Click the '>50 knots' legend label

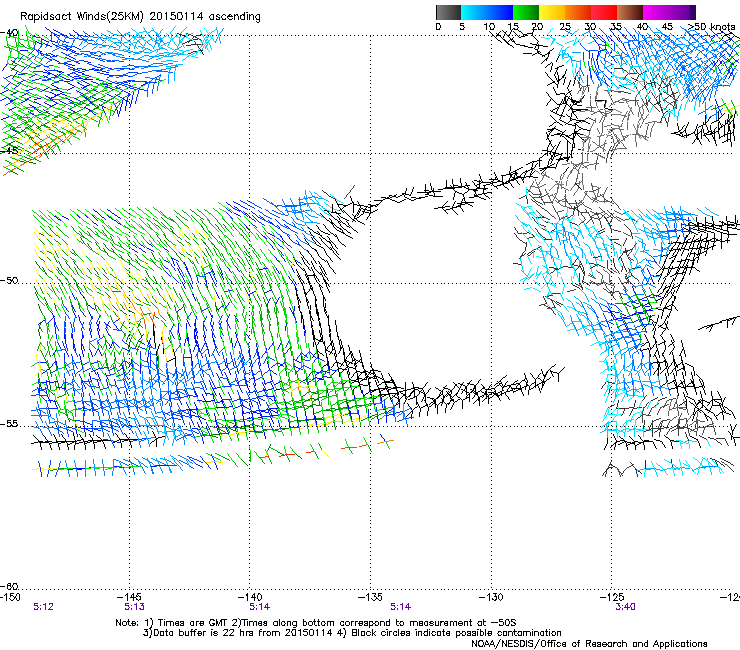point(712,27)
